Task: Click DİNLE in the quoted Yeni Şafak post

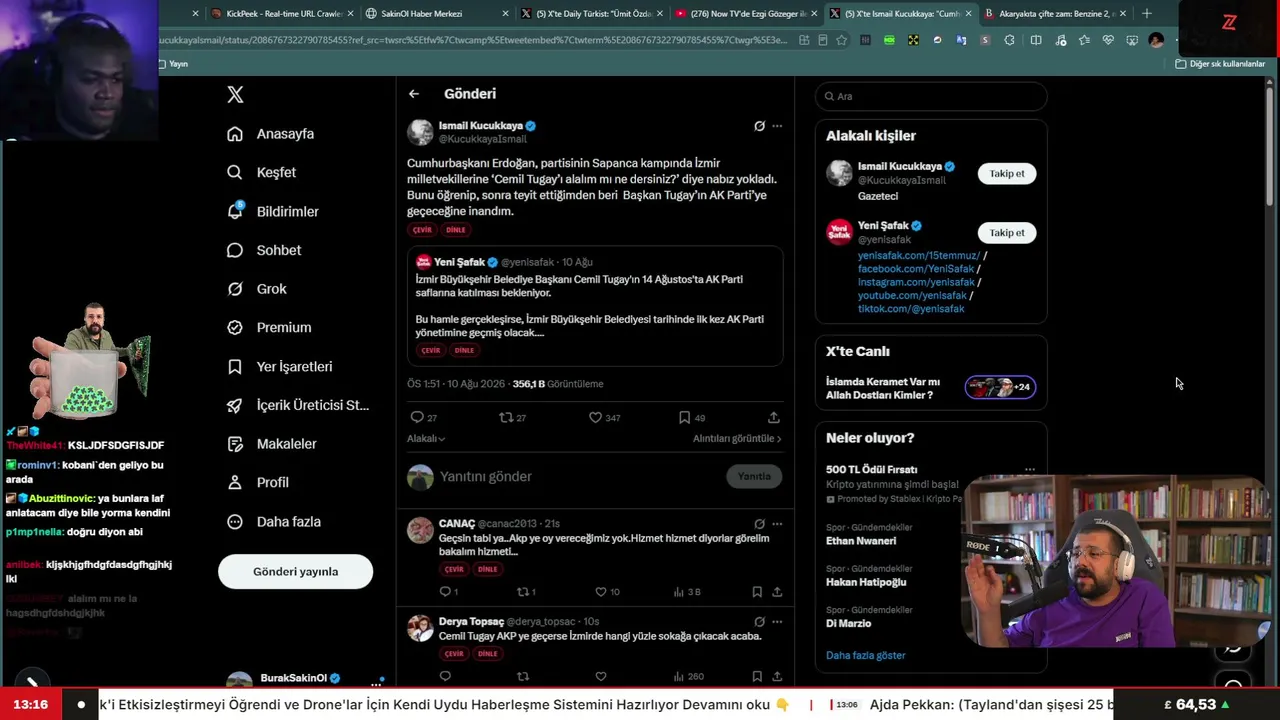Action: point(464,351)
